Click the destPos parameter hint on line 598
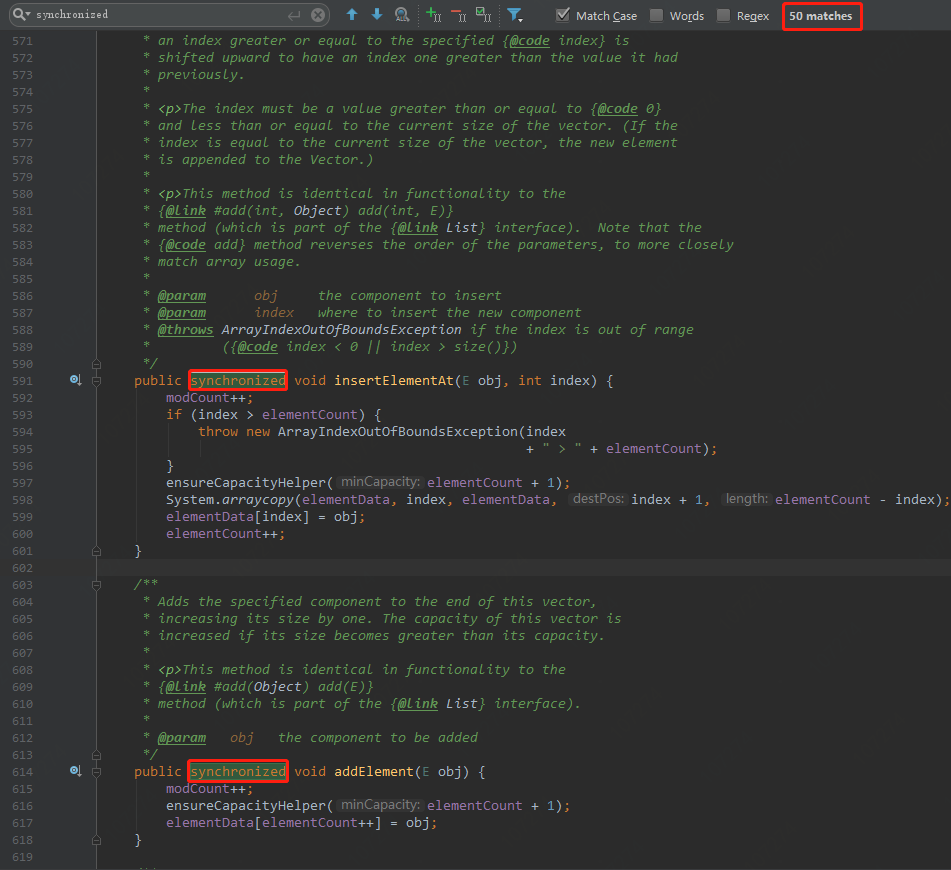This screenshot has width=951, height=870. [x=598, y=499]
